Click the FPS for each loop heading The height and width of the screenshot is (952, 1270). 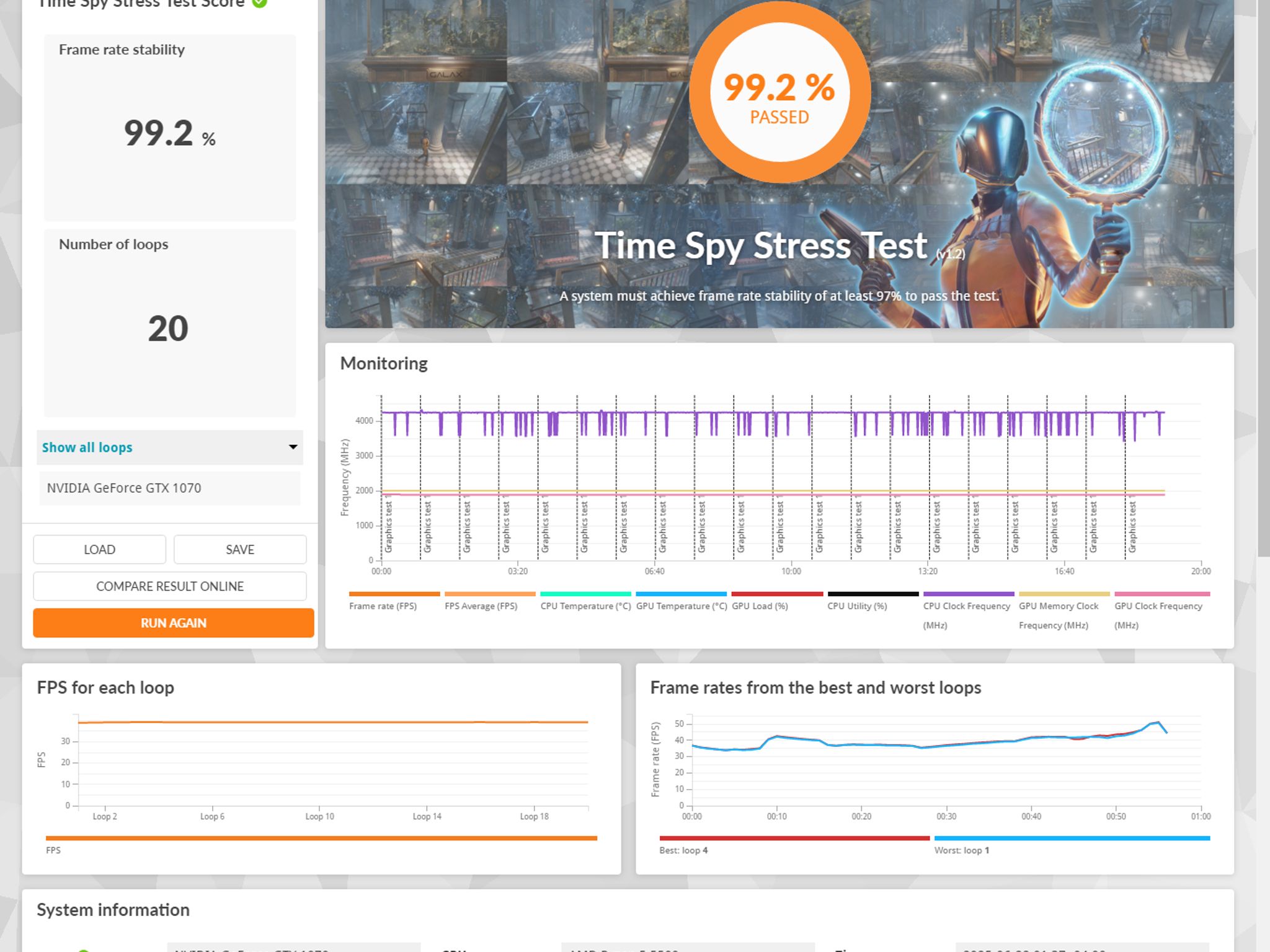click(105, 688)
